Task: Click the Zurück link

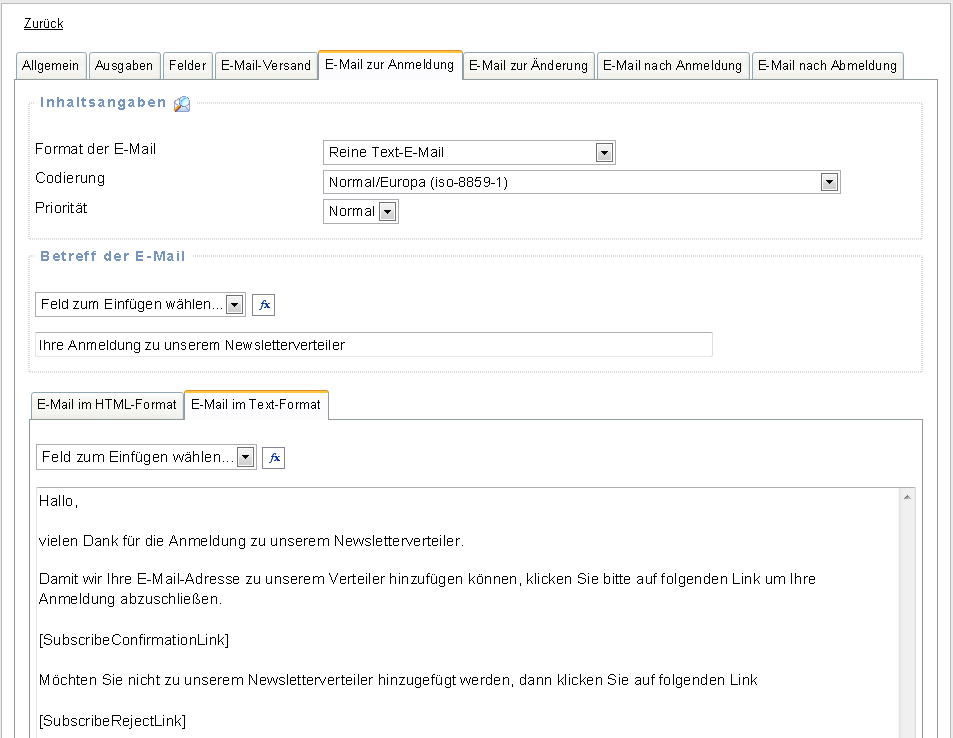Action: point(43,24)
